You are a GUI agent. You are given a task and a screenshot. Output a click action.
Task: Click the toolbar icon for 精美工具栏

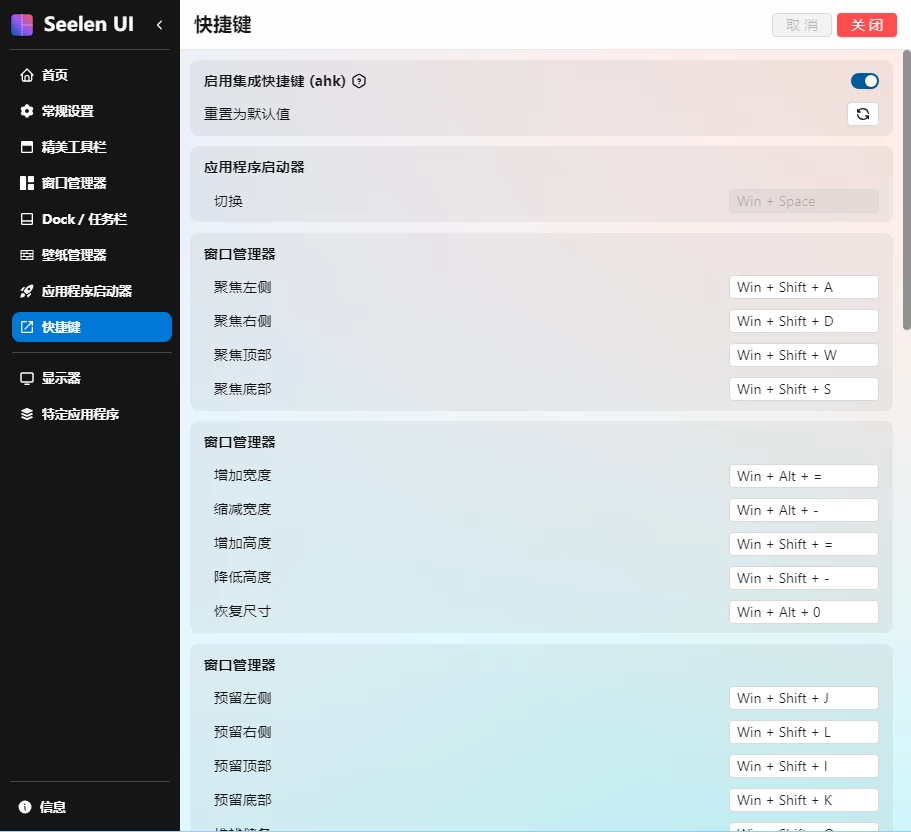(x=27, y=147)
